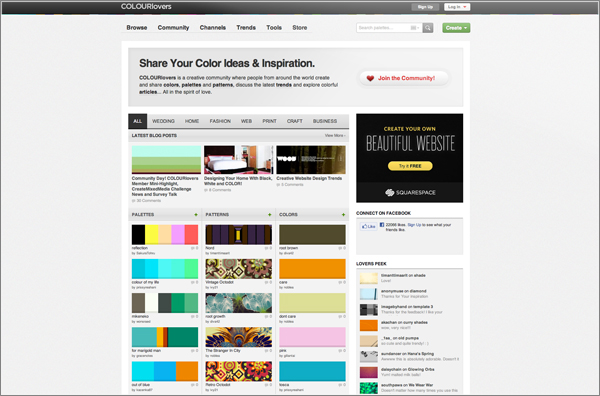
Task: Open the Trends menu
Action: pyautogui.click(x=246, y=28)
